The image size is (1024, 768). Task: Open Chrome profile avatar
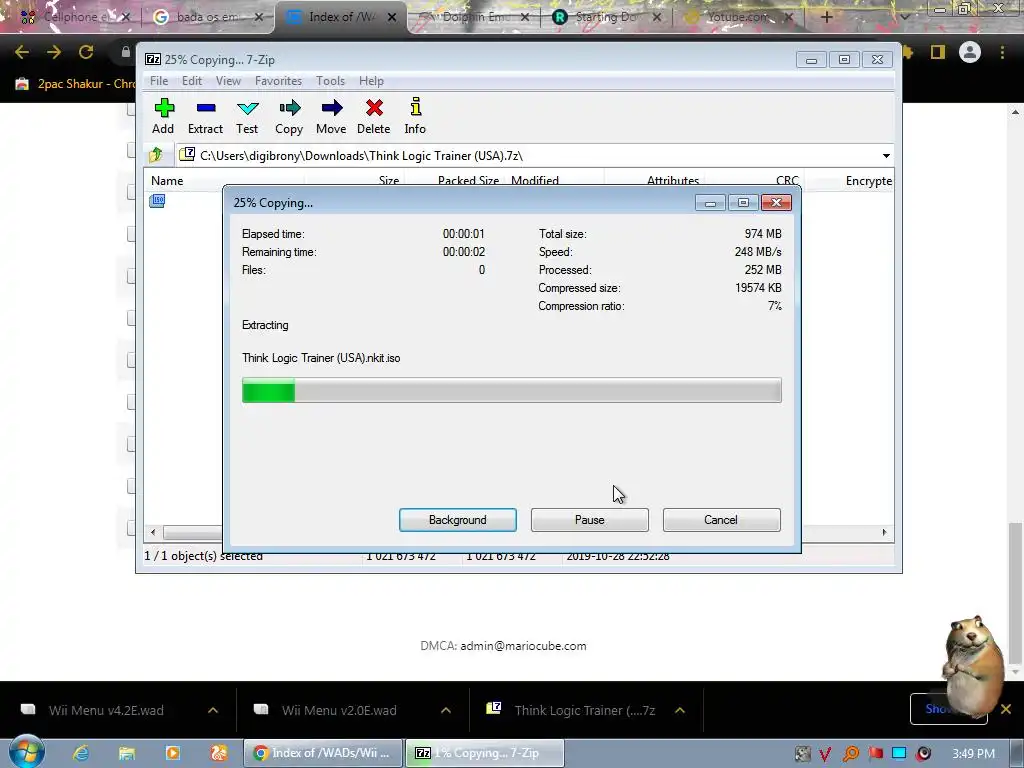pos(970,52)
